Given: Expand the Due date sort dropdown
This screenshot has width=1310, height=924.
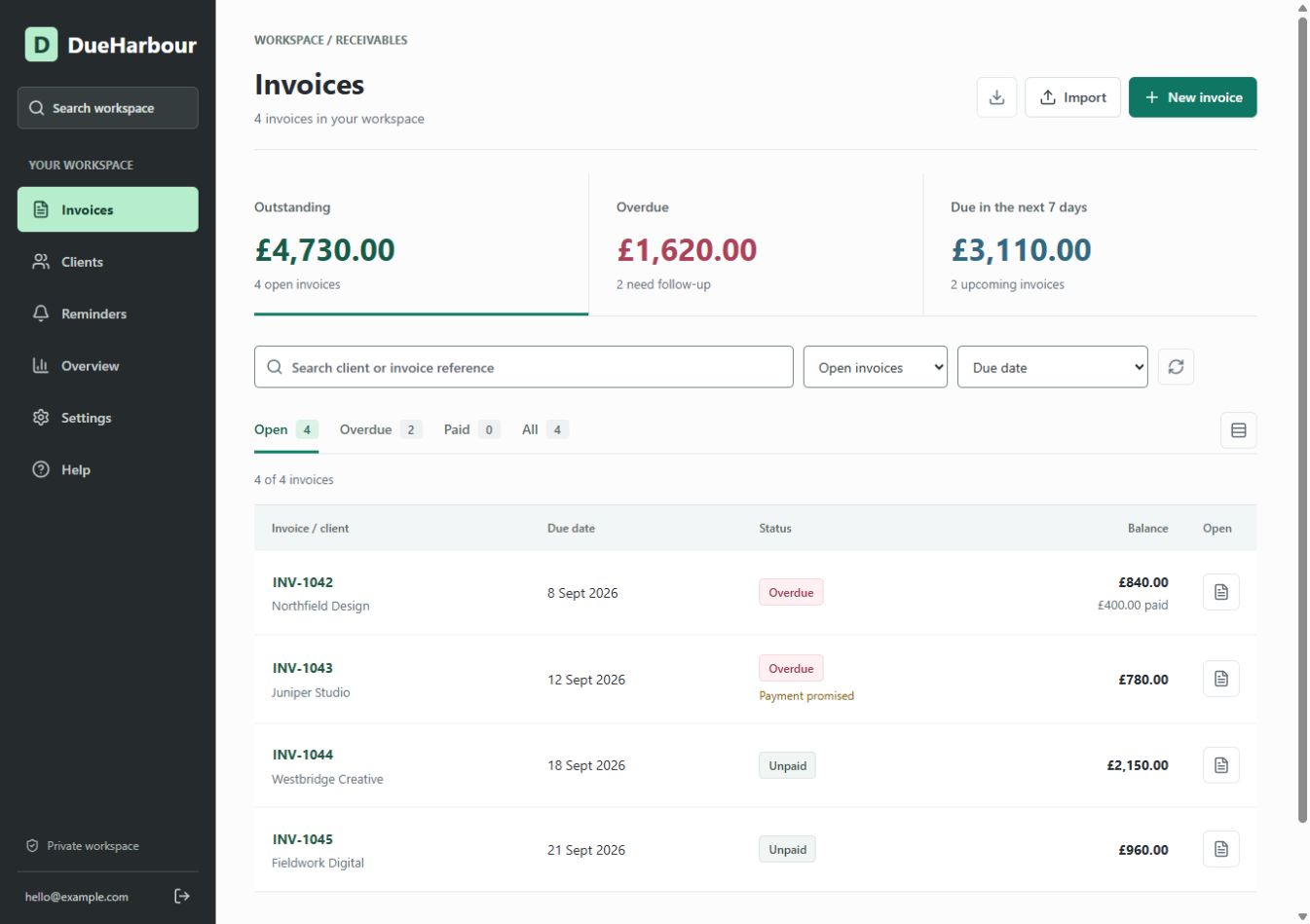Looking at the screenshot, I should (x=1052, y=367).
